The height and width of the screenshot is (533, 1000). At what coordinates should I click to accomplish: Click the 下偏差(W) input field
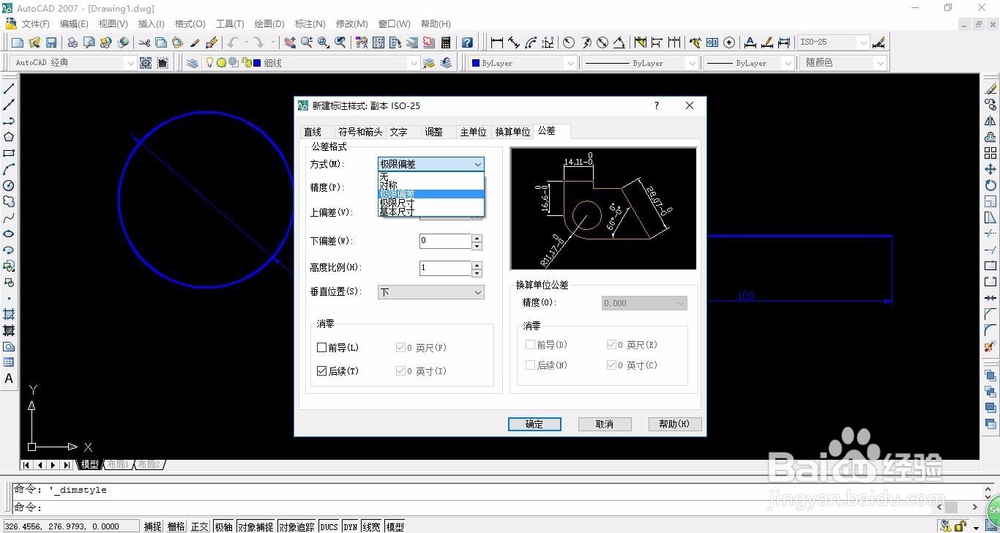pos(445,242)
